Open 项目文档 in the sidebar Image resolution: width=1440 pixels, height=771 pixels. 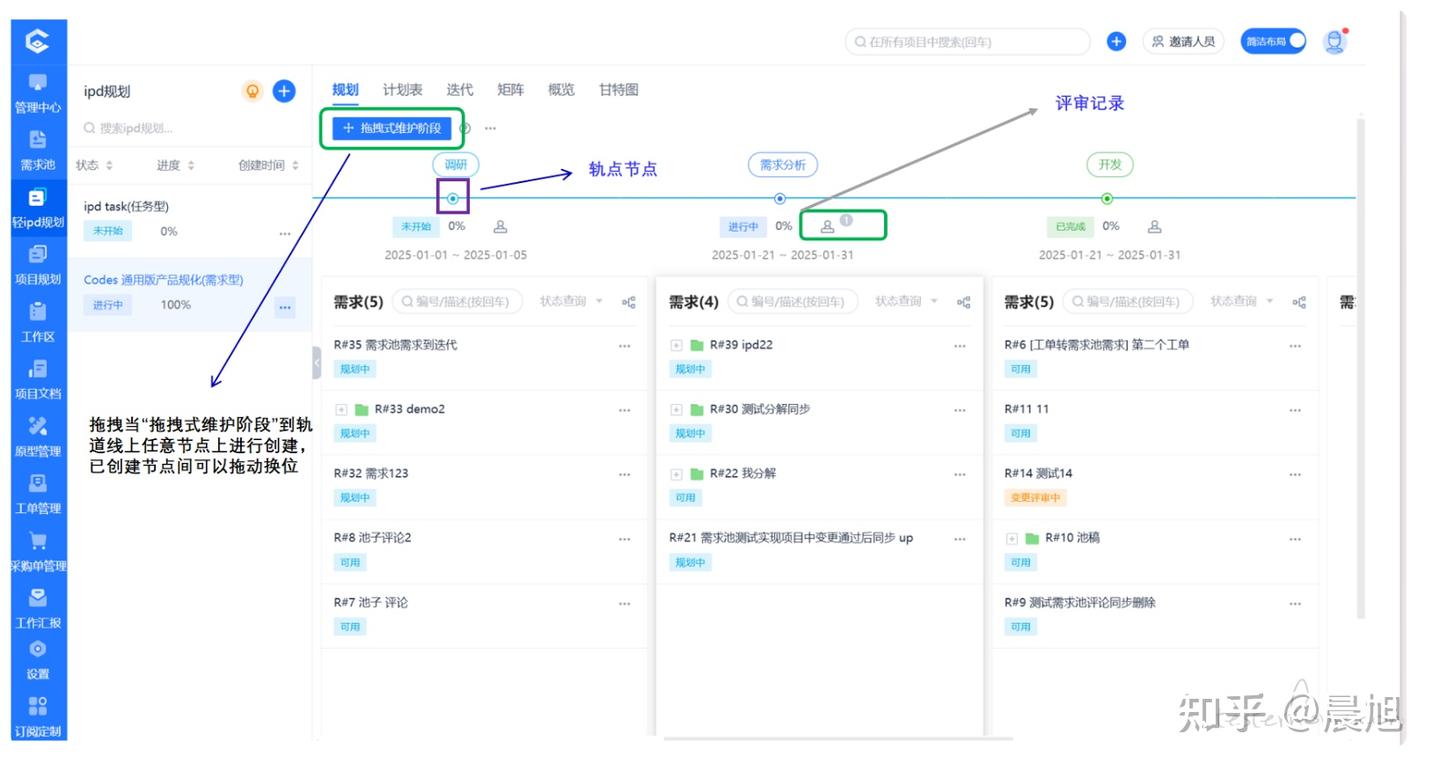(x=38, y=379)
